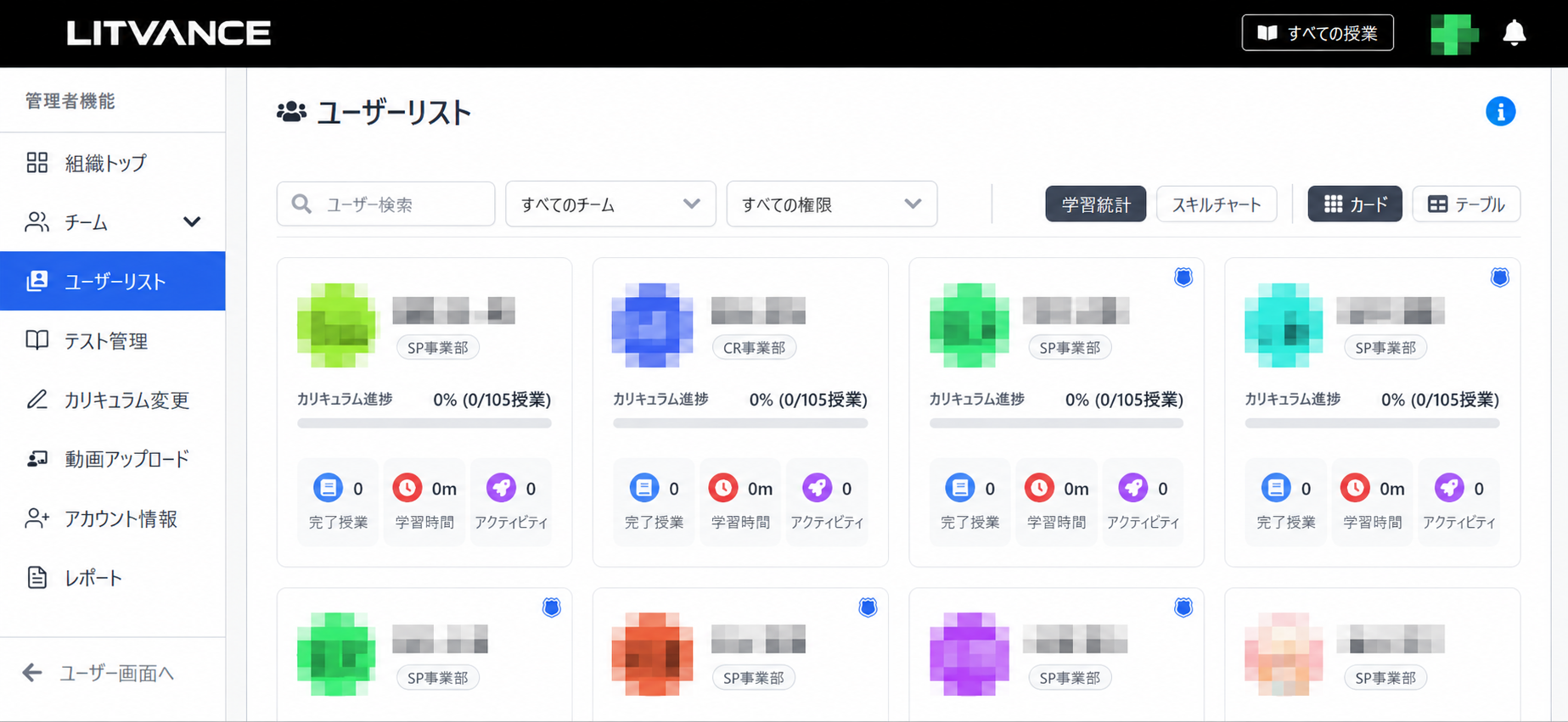The width and height of the screenshot is (1568, 722).
Task: Click the cyan avatar in top-right card
Action: point(1284,325)
